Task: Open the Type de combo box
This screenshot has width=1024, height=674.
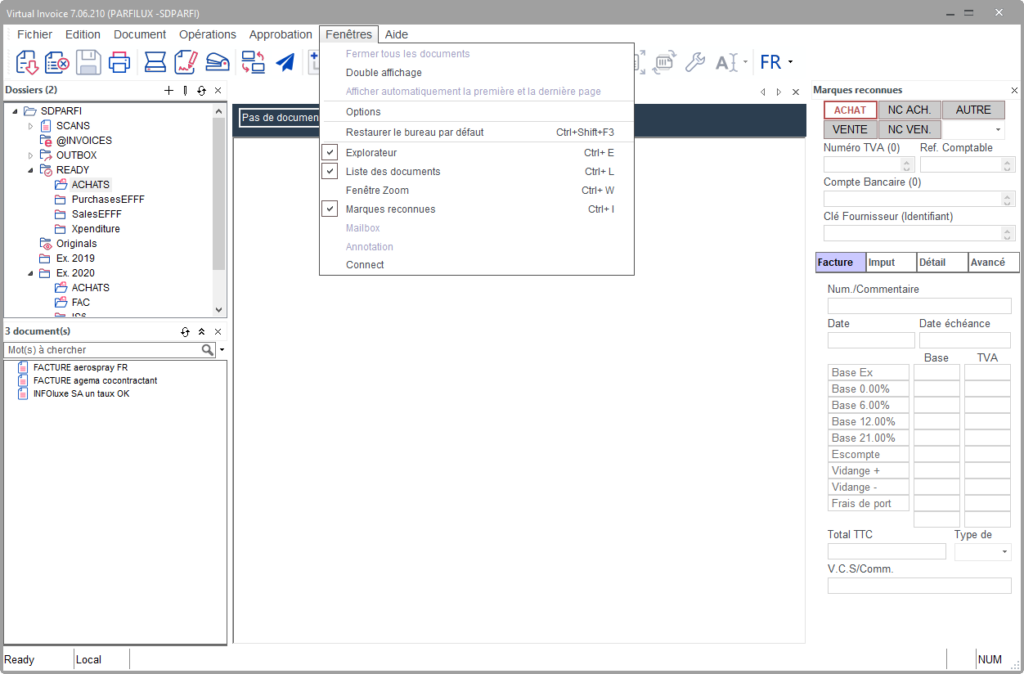Action: [x=982, y=552]
